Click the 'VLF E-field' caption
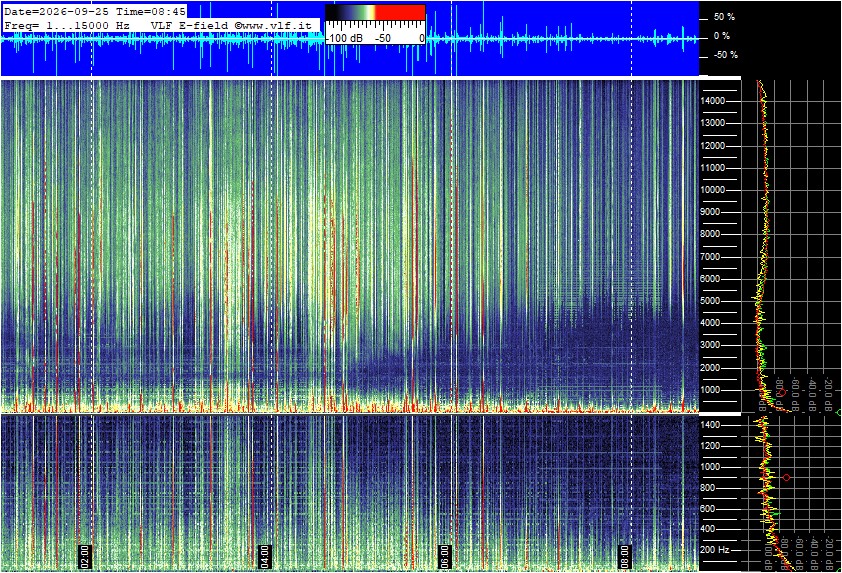842x573 pixels. [190, 25]
